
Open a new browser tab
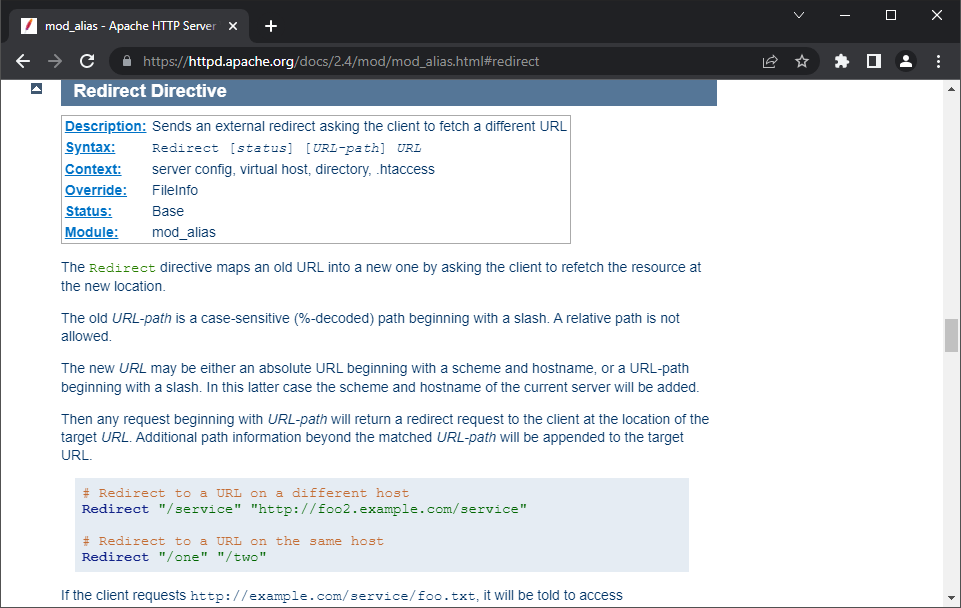tap(270, 26)
